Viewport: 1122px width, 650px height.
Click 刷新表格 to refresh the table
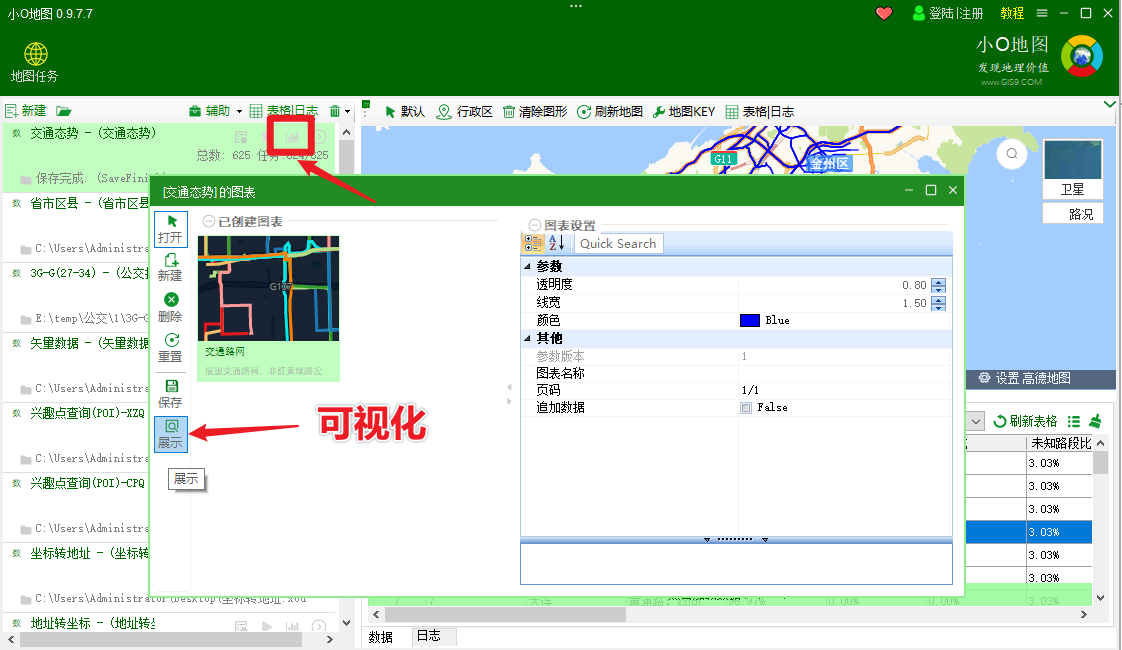click(x=1025, y=421)
